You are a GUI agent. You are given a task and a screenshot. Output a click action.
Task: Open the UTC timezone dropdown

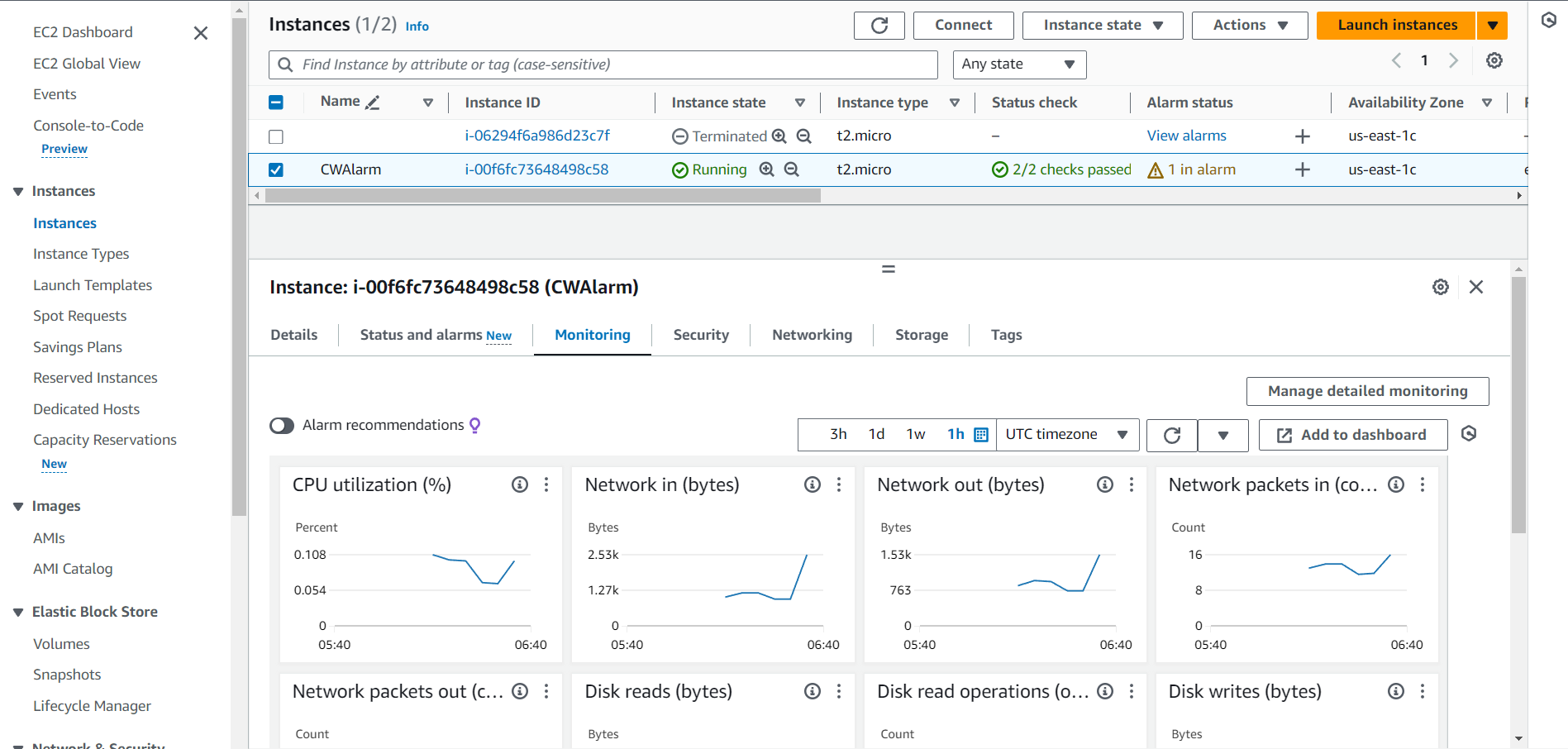1066,435
